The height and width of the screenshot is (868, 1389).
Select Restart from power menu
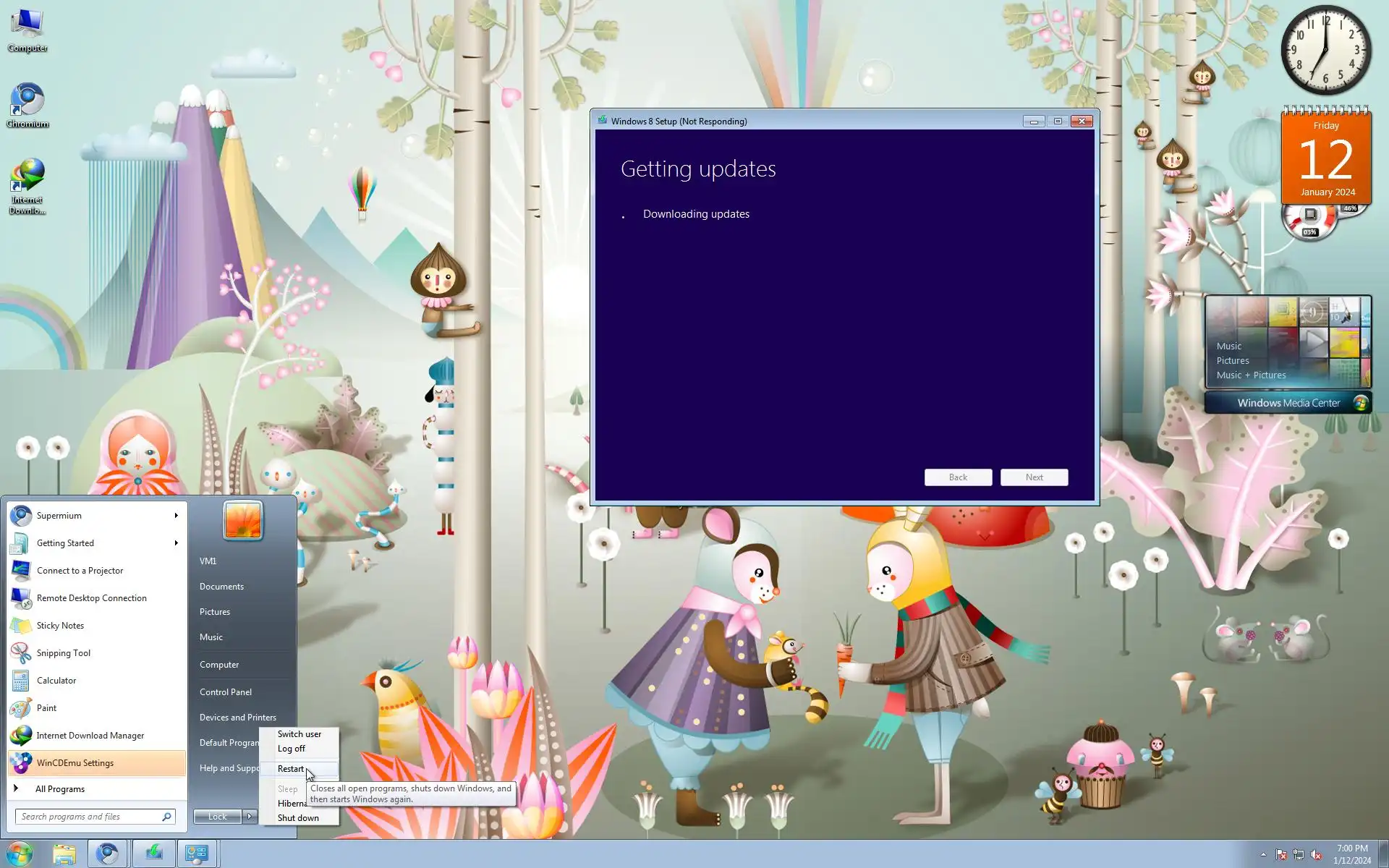(291, 769)
